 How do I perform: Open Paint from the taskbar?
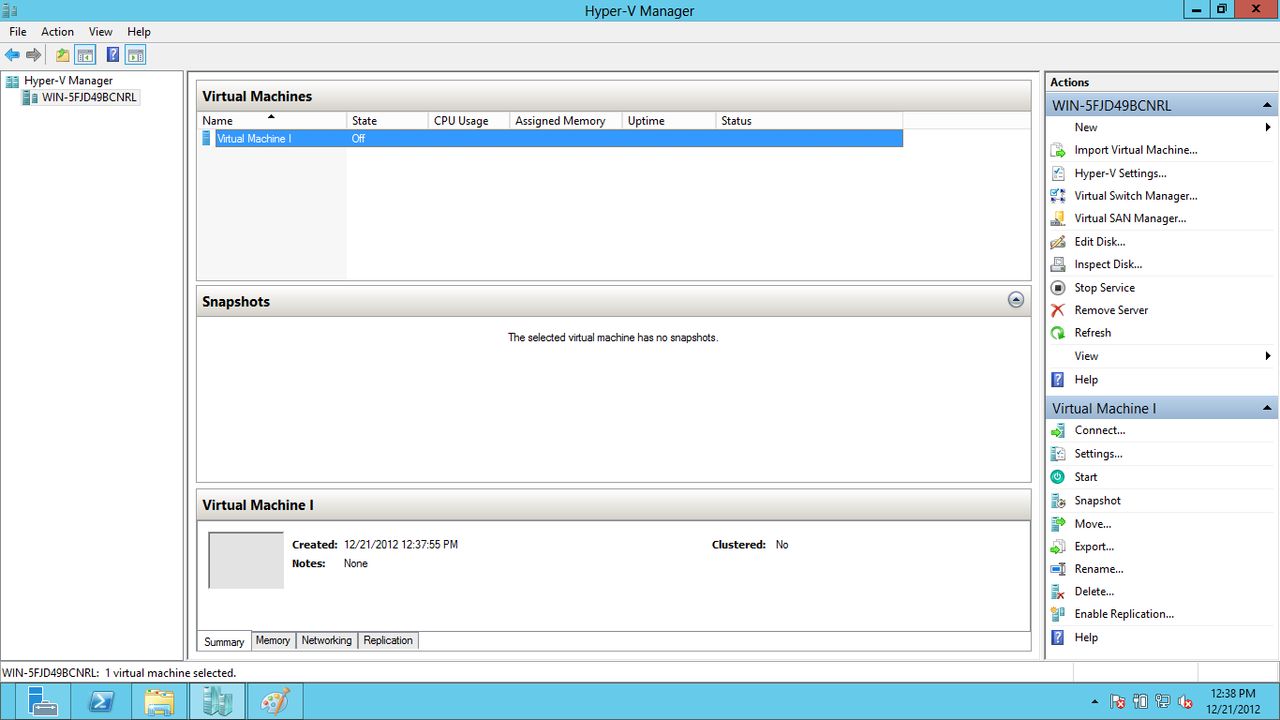point(275,701)
